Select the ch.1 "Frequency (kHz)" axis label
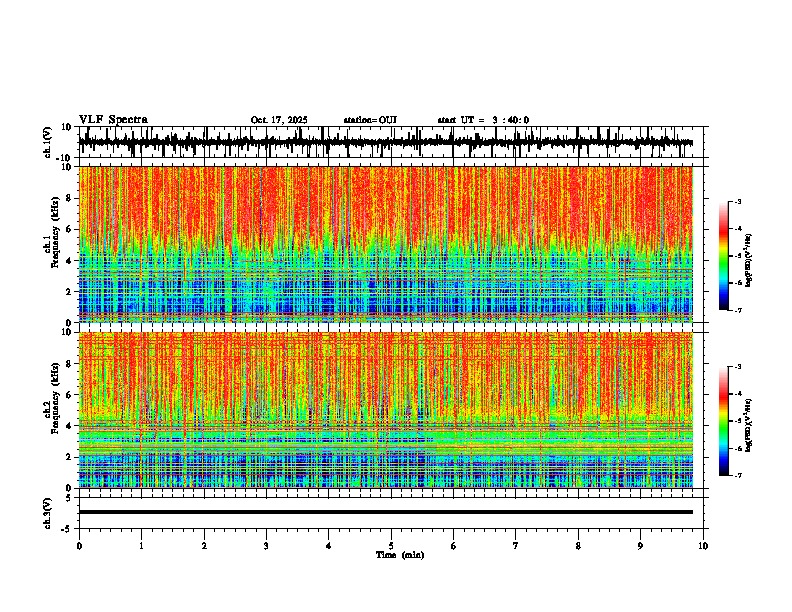This screenshot has height=612, width=792. 55,233
